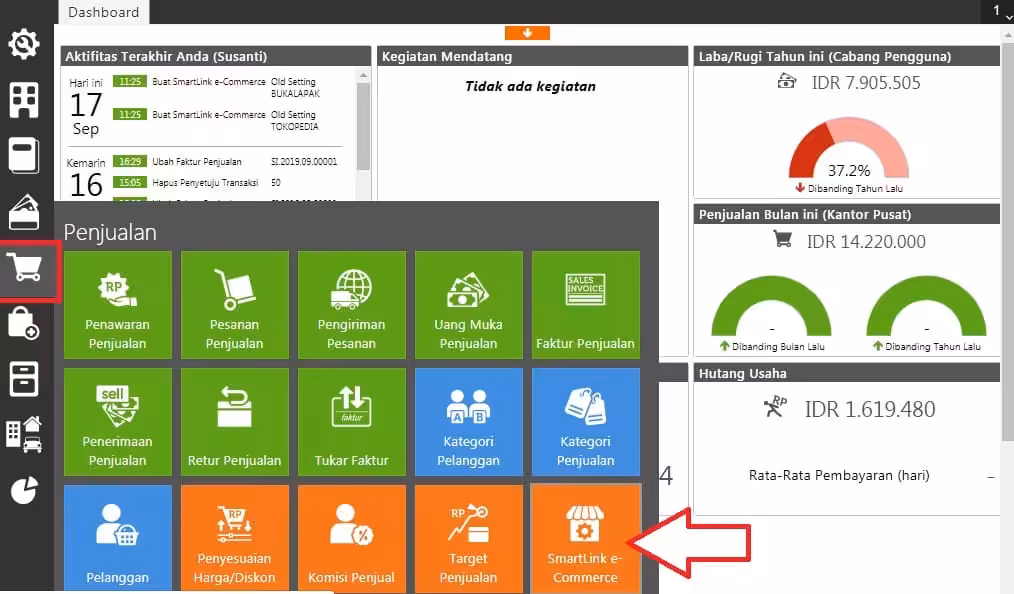The width and height of the screenshot is (1014, 594).
Task: Open the inventory cabinet sidebar icon
Action: [x=23, y=379]
